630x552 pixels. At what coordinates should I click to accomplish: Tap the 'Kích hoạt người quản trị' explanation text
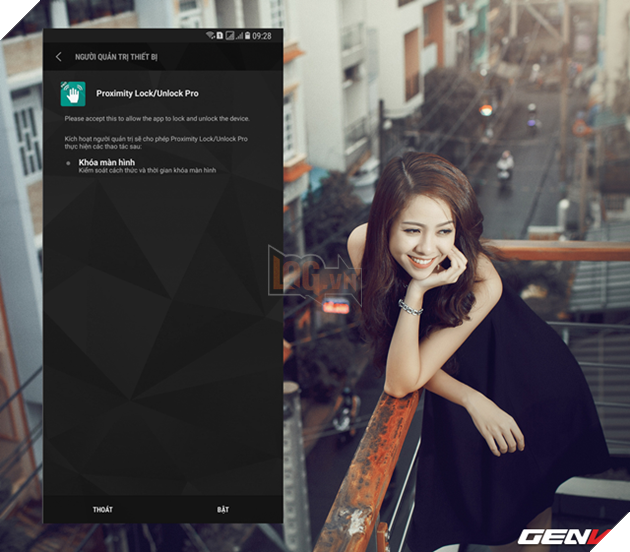tap(156, 143)
